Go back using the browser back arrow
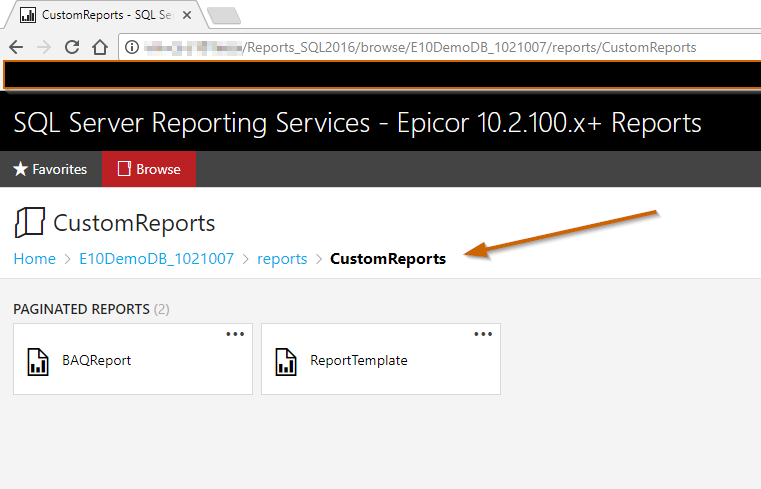 coord(16,47)
